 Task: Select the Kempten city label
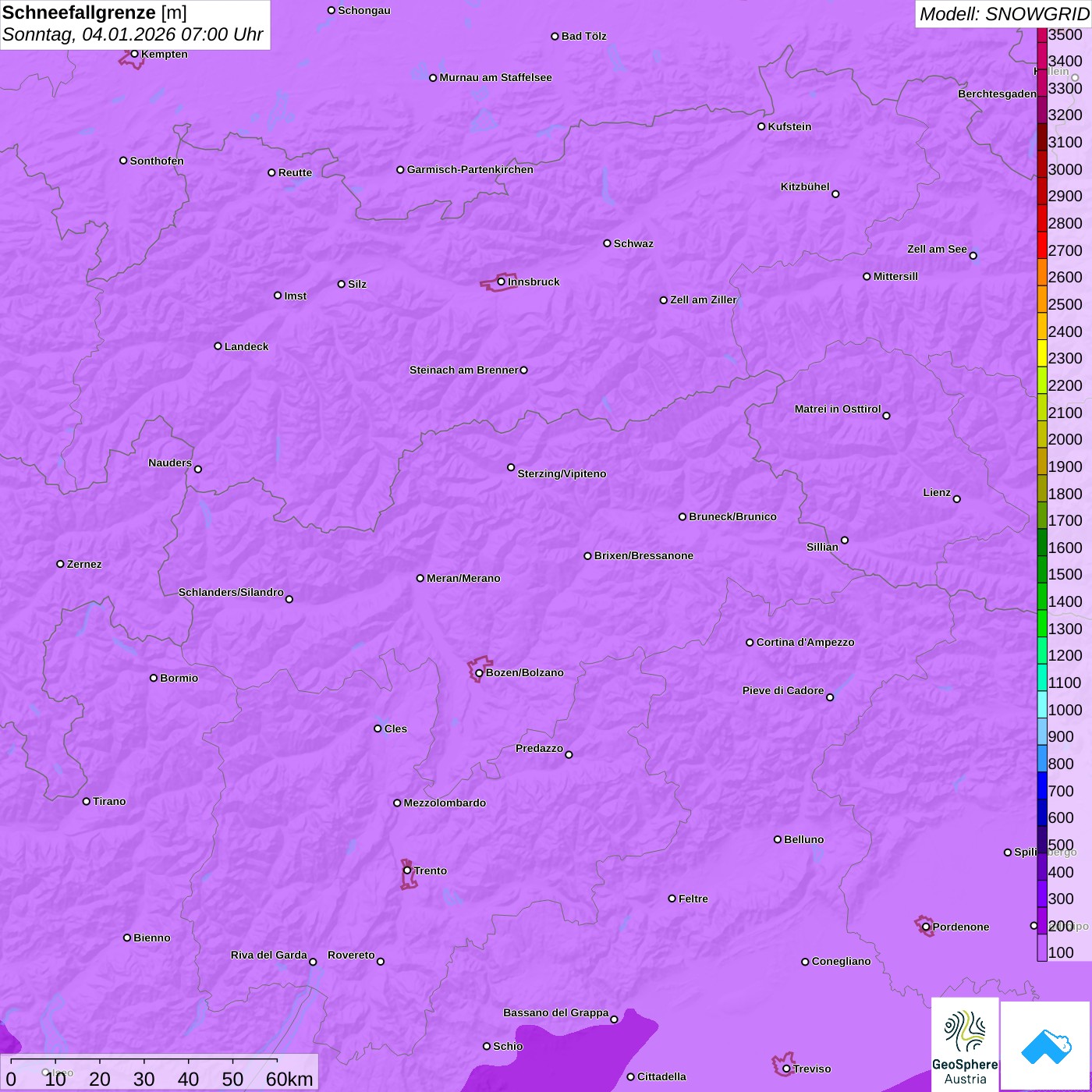(x=165, y=54)
